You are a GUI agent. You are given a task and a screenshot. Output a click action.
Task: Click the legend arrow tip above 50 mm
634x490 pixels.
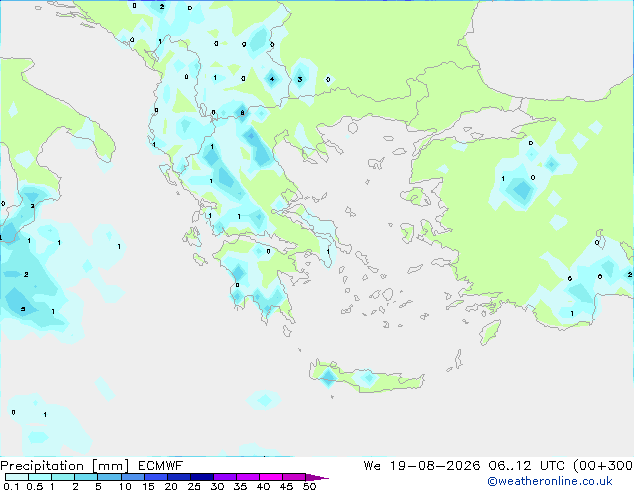317,477
